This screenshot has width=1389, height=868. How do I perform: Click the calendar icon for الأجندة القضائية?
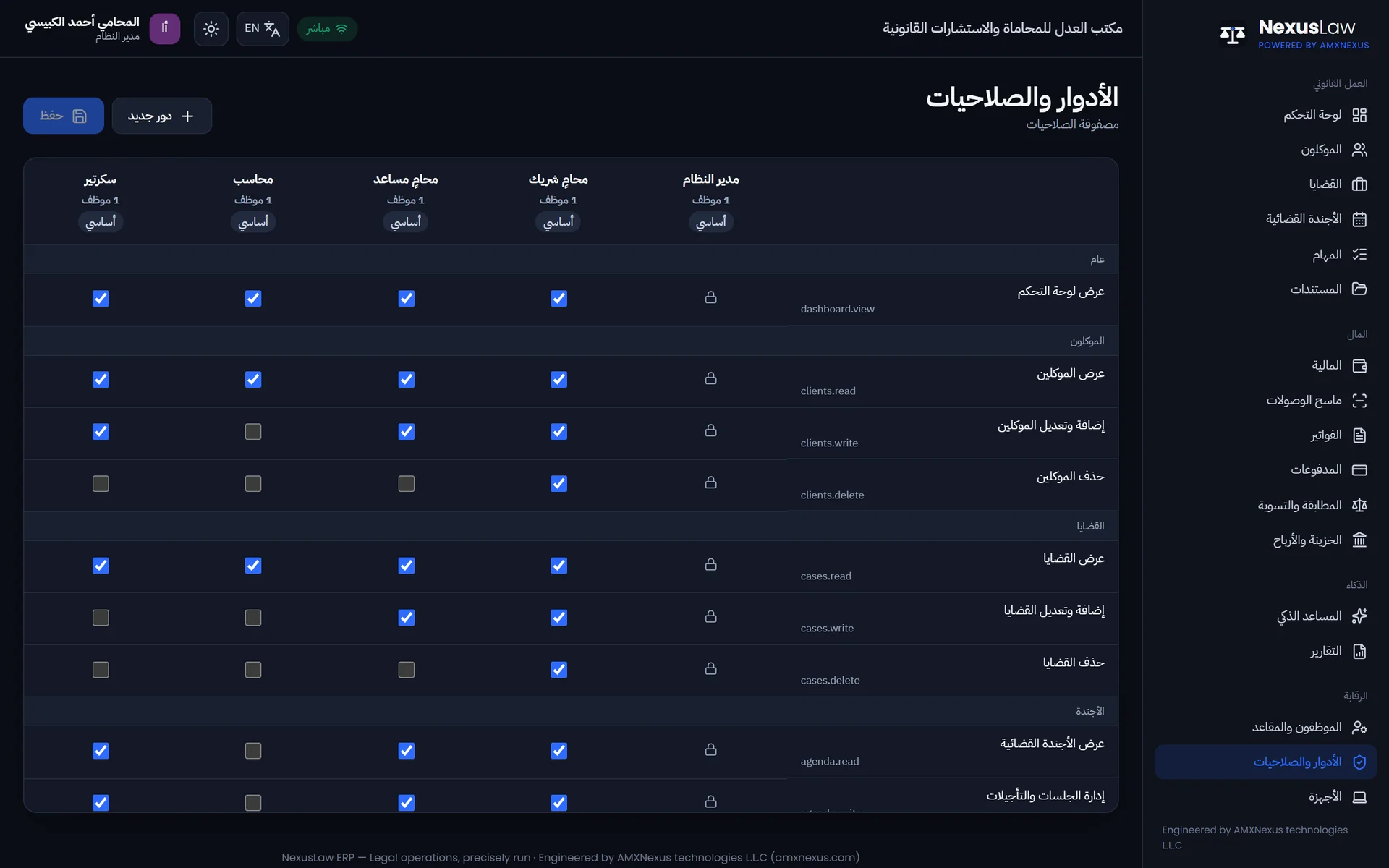tap(1359, 219)
